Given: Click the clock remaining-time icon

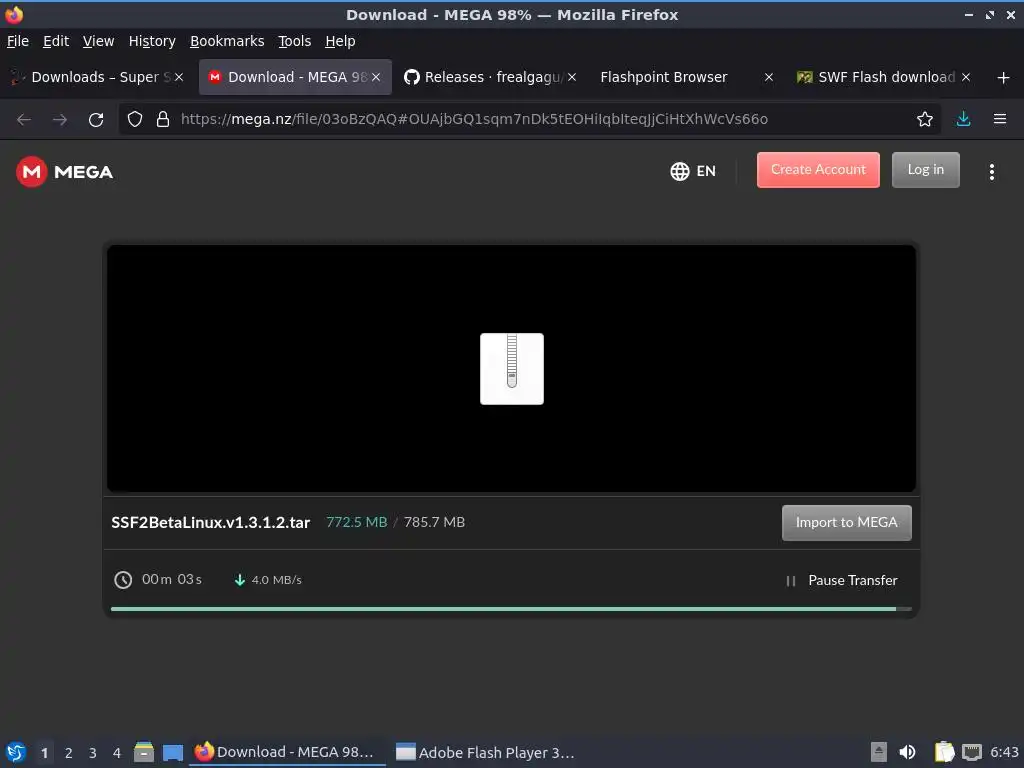Looking at the screenshot, I should pyautogui.click(x=123, y=580).
